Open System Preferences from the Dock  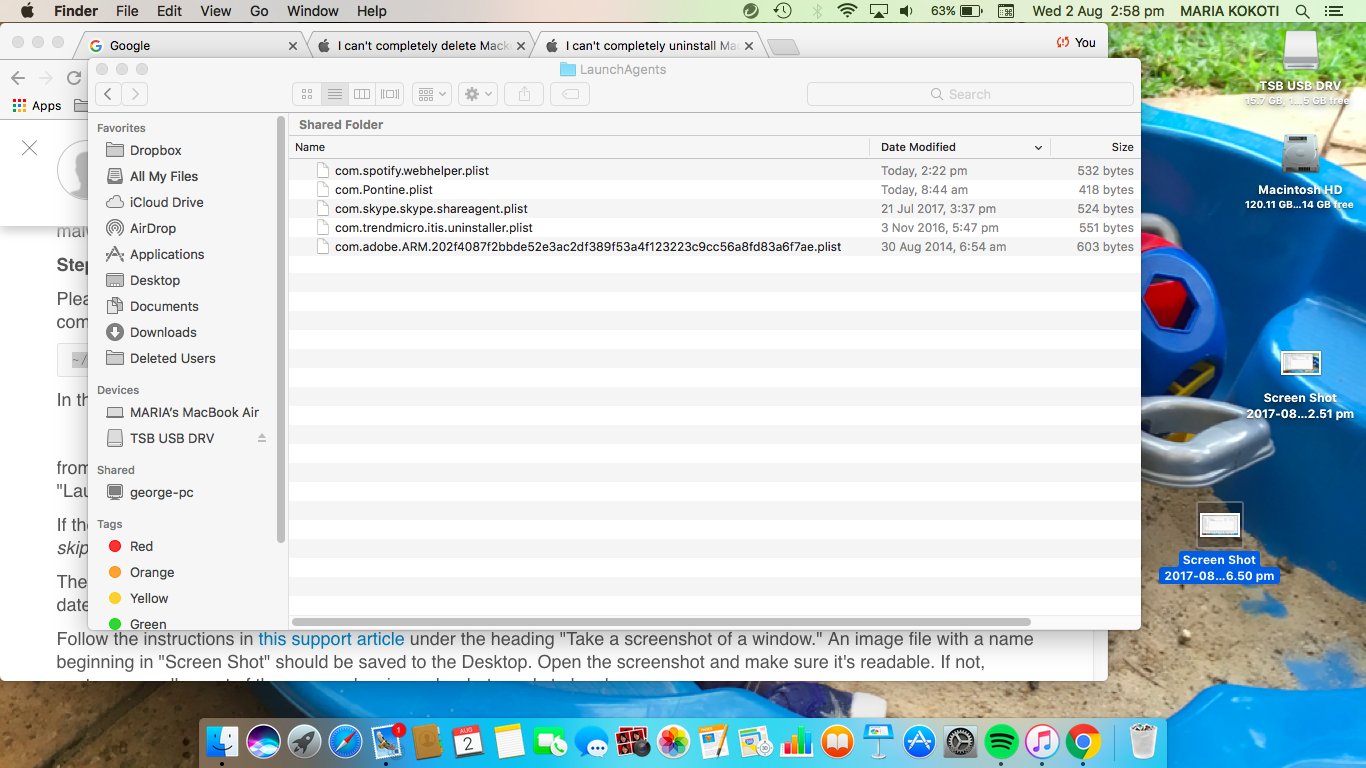click(x=960, y=741)
